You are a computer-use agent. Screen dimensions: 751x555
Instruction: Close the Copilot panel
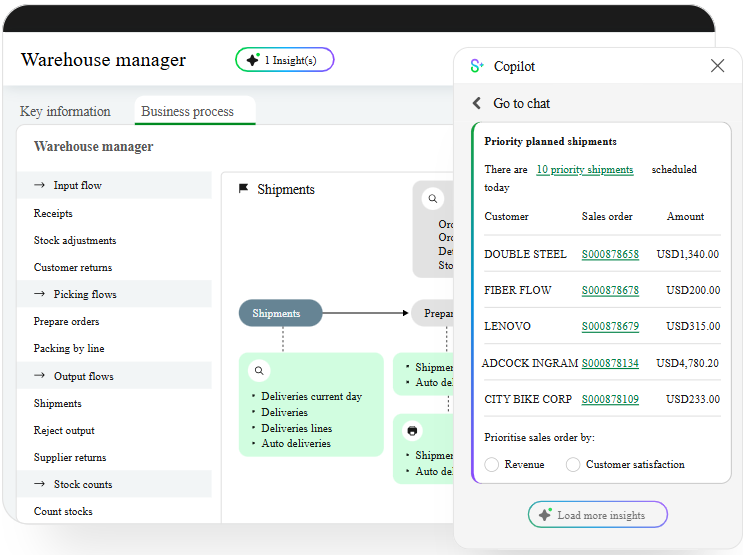(717, 66)
